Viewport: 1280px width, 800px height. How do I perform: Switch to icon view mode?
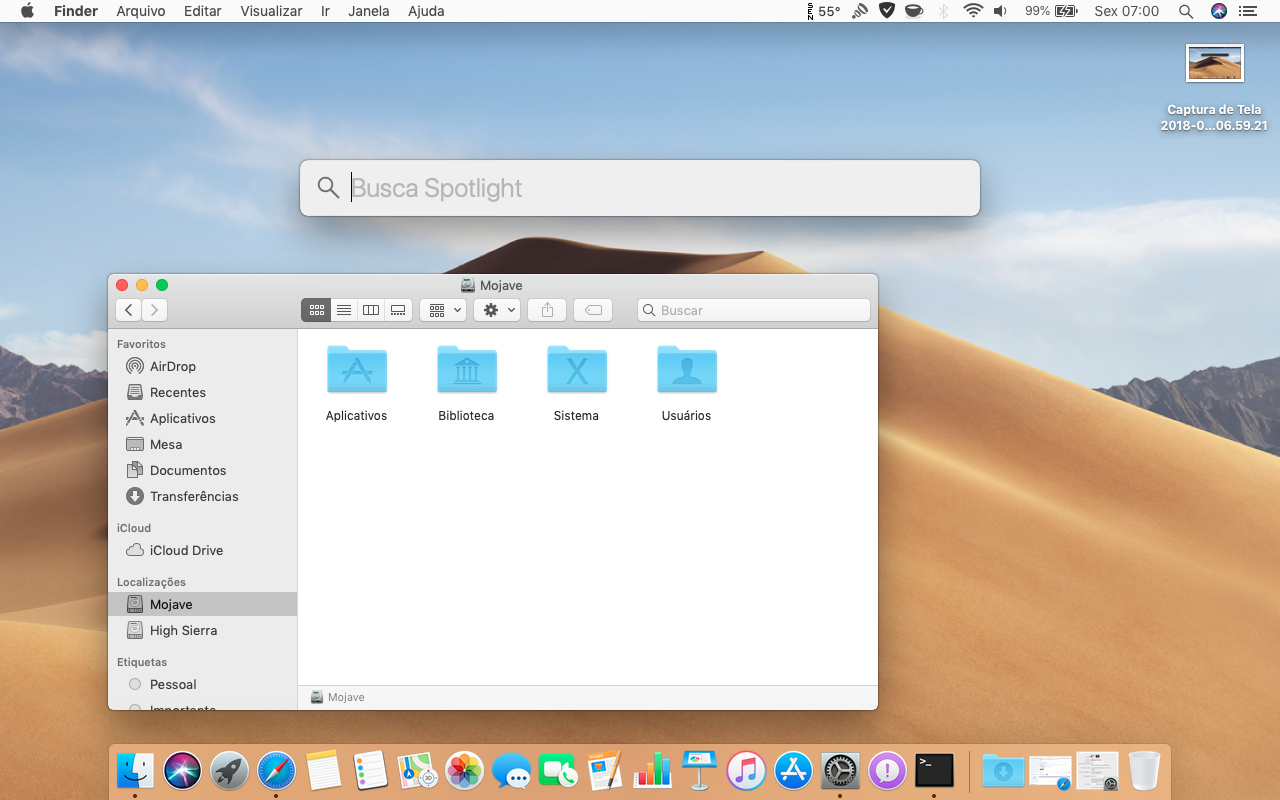point(316,310)
